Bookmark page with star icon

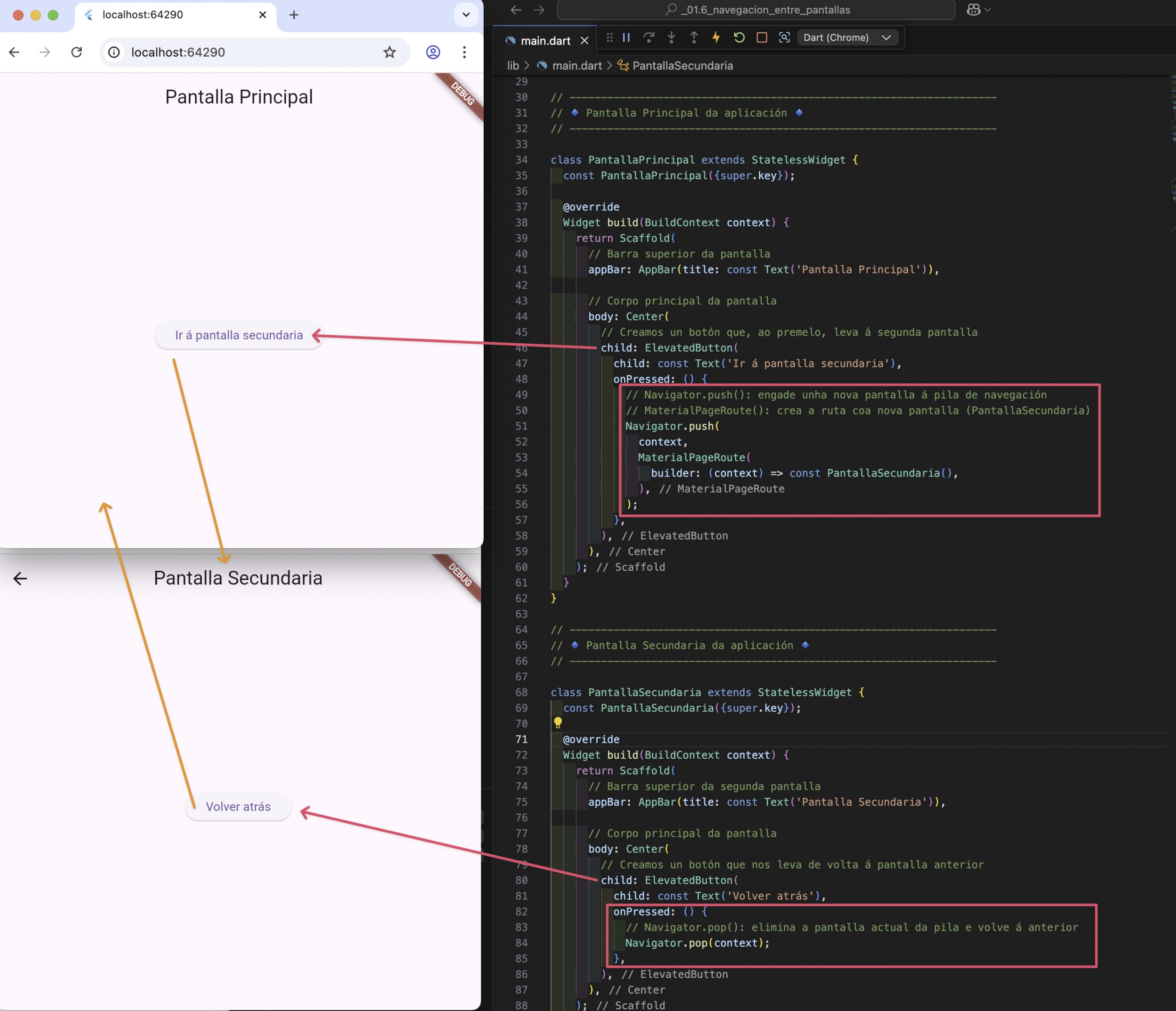390,52
